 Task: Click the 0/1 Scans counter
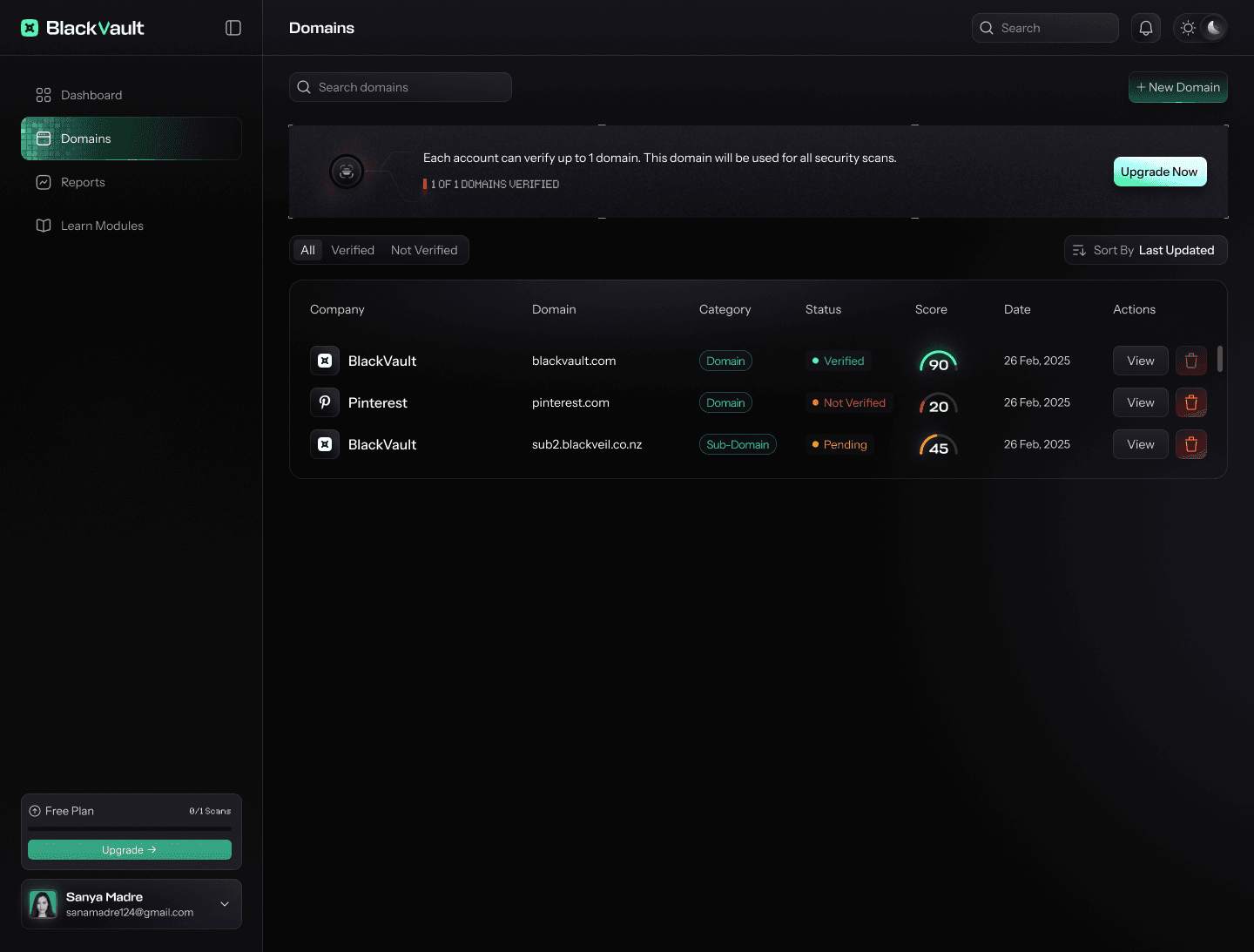pyautogui.click(x=210, y=811)
